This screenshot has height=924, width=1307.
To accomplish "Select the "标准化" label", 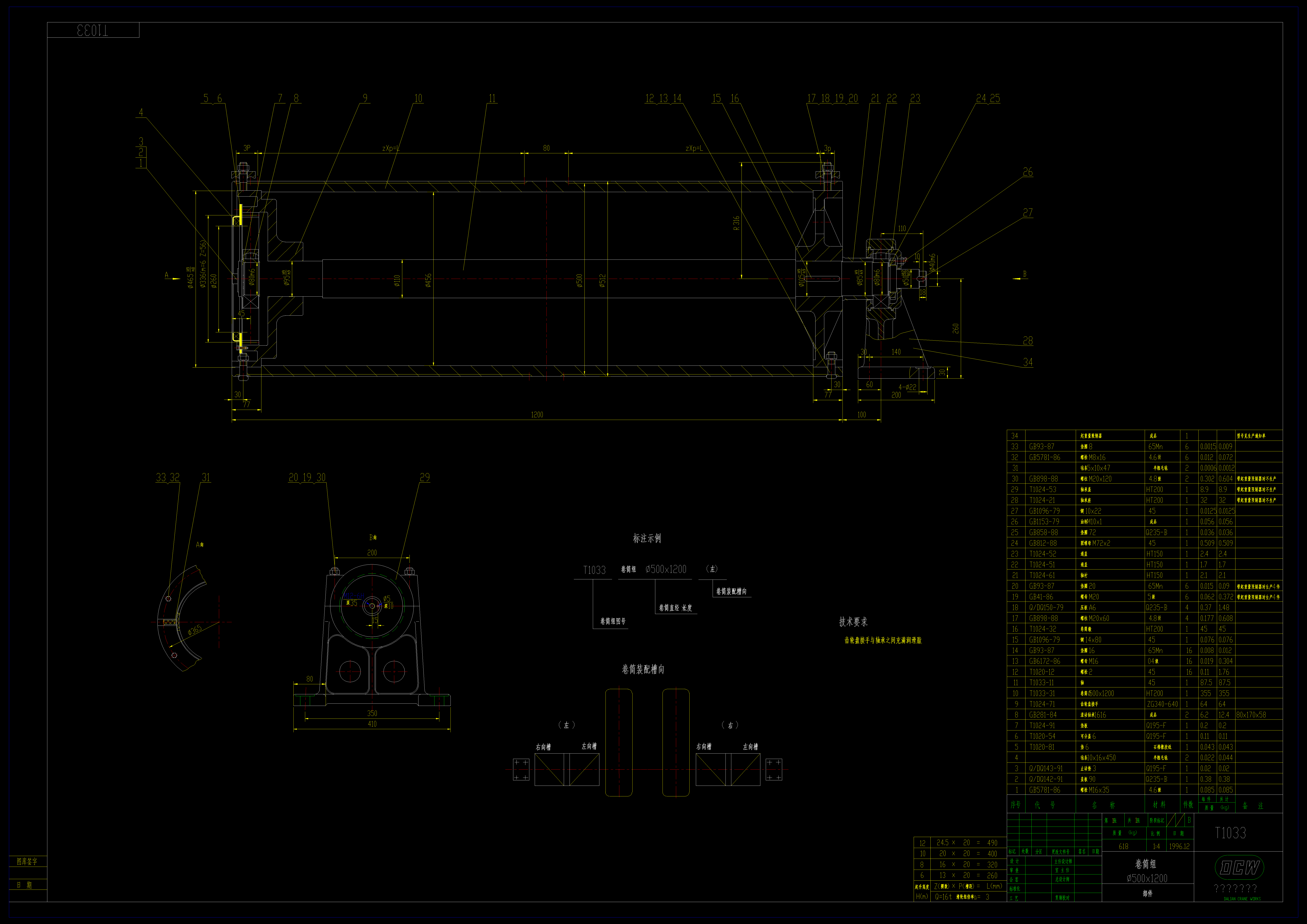I will tap(1014, 889).
